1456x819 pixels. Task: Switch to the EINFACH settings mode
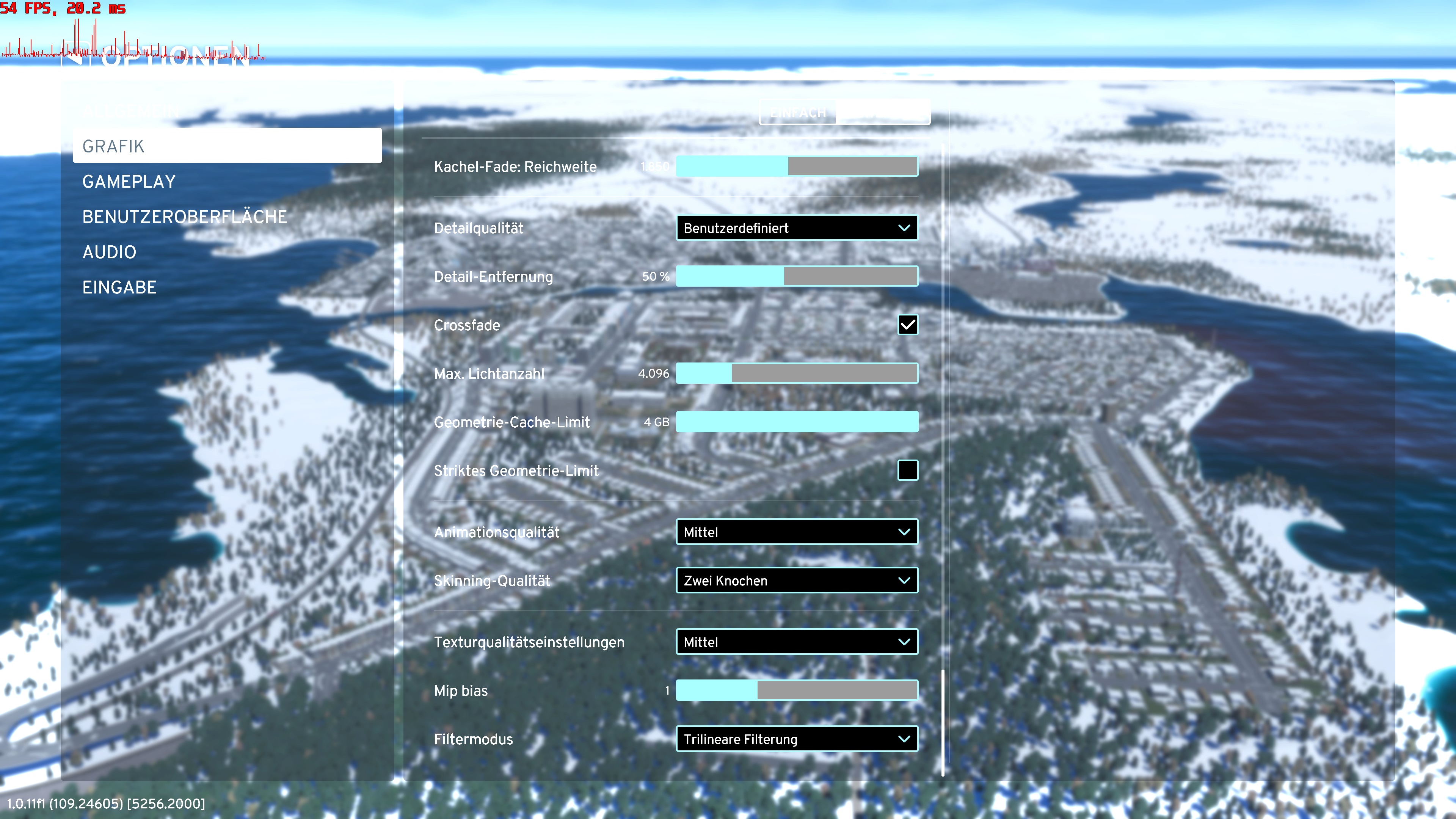(797, 113)
